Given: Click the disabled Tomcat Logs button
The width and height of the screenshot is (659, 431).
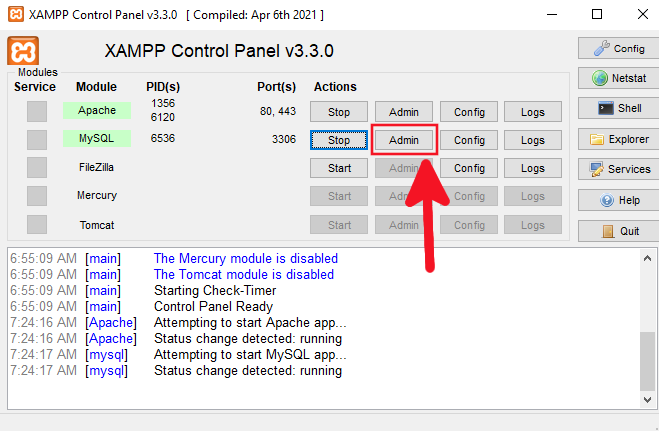Looking at the screenshot, I should (x=533, y=225).
